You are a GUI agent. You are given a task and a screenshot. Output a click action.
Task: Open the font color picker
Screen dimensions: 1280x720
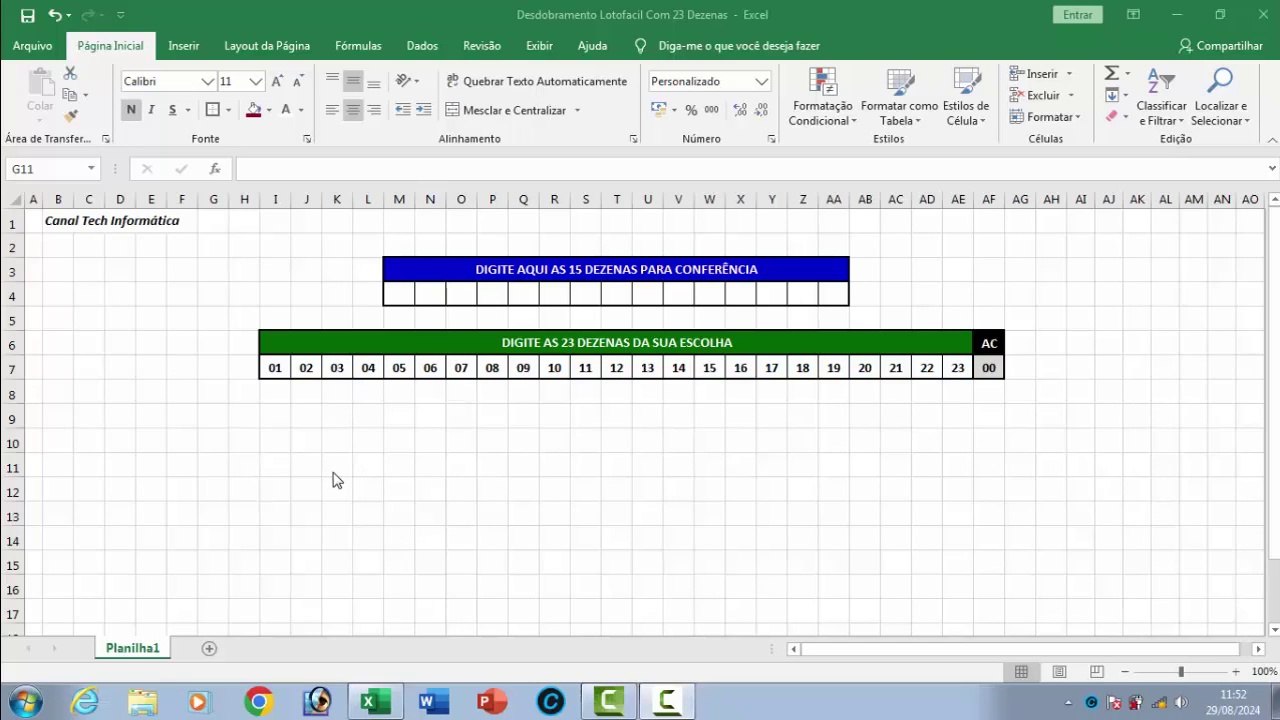[286, 110]
